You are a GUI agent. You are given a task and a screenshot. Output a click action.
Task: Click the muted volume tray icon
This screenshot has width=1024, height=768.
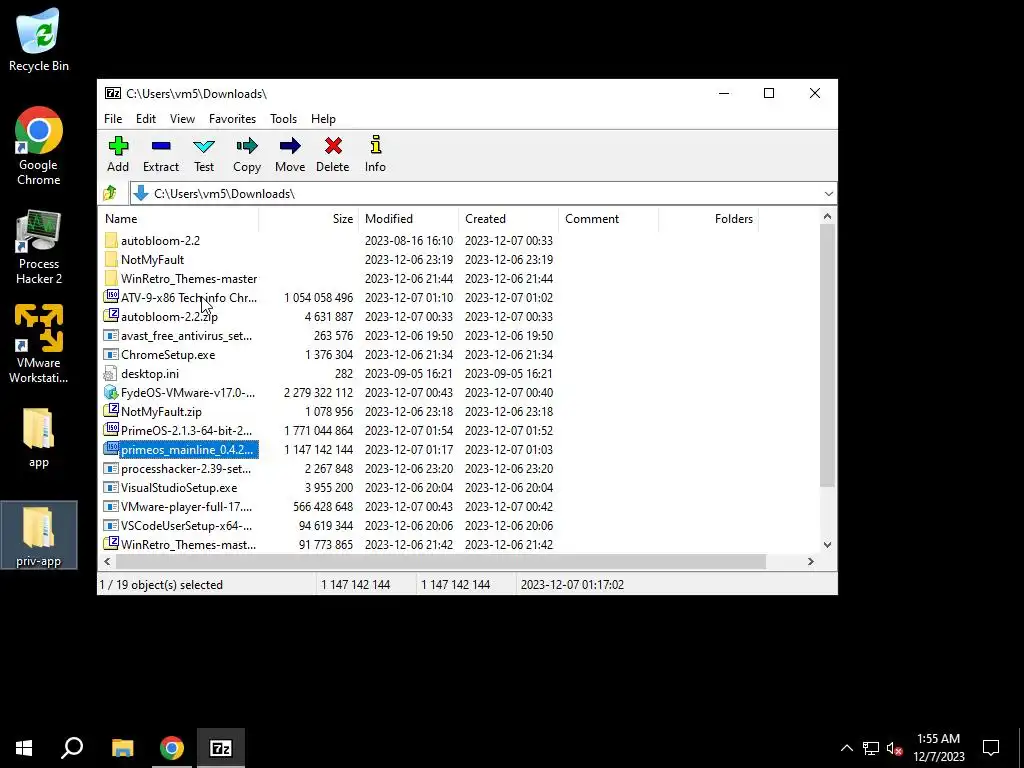(895, 748)
